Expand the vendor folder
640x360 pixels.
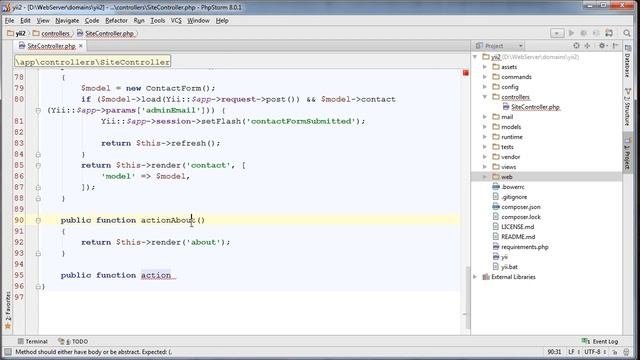coord(485,157)
